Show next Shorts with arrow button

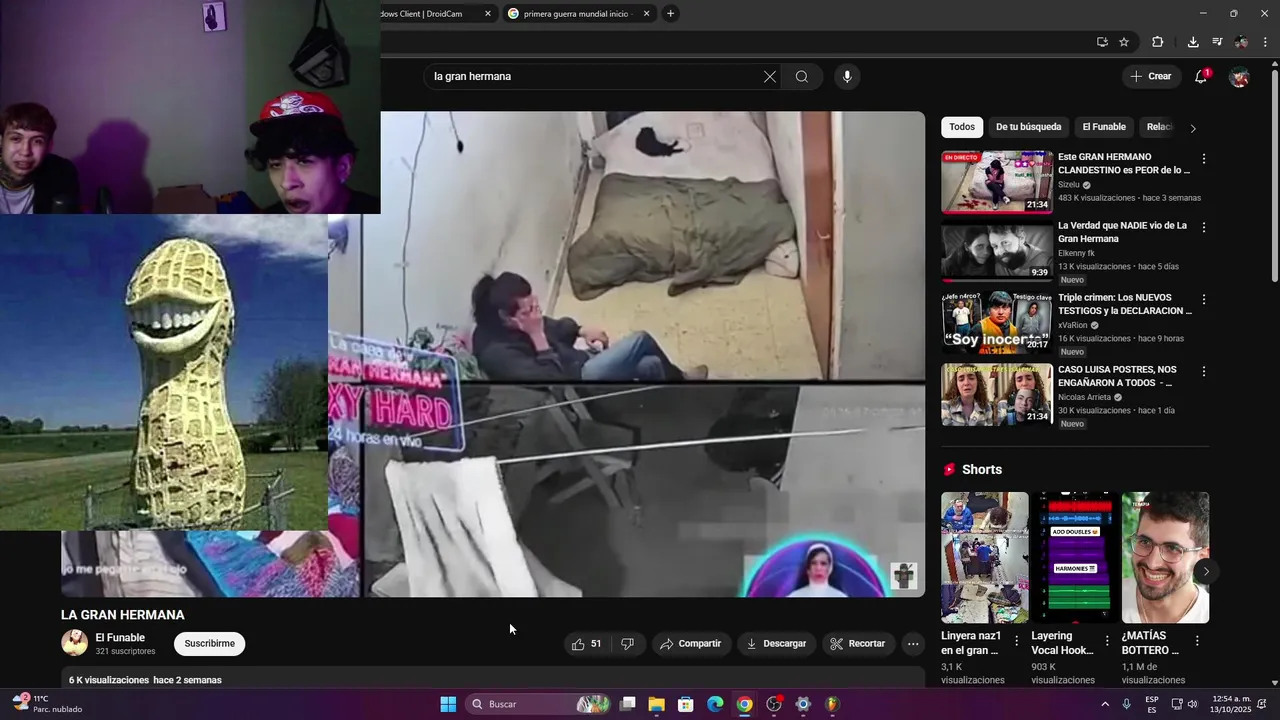1206,572
